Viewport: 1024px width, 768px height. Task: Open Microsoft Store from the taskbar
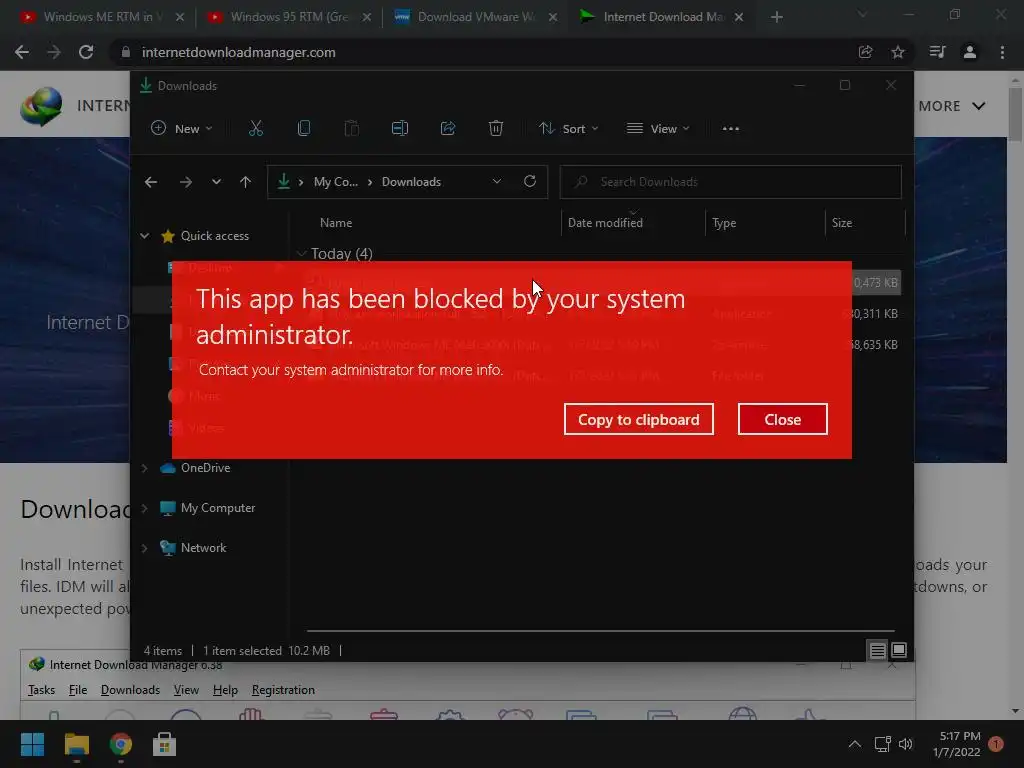[165, 744]
